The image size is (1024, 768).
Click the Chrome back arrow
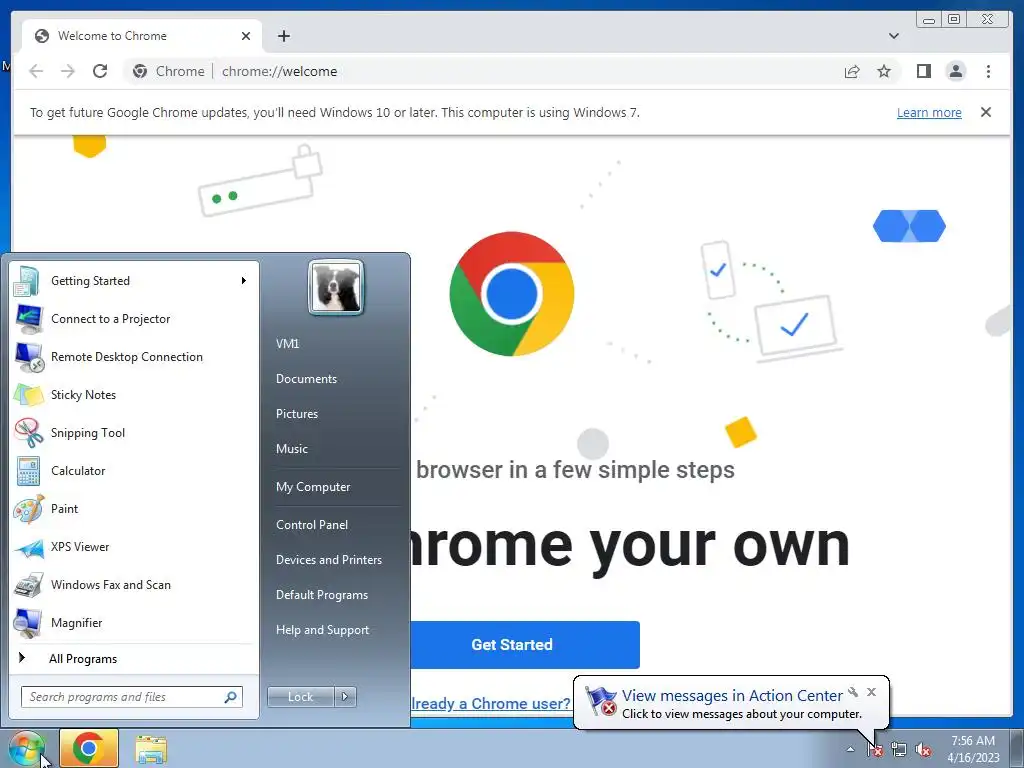(x=36, y=71)
